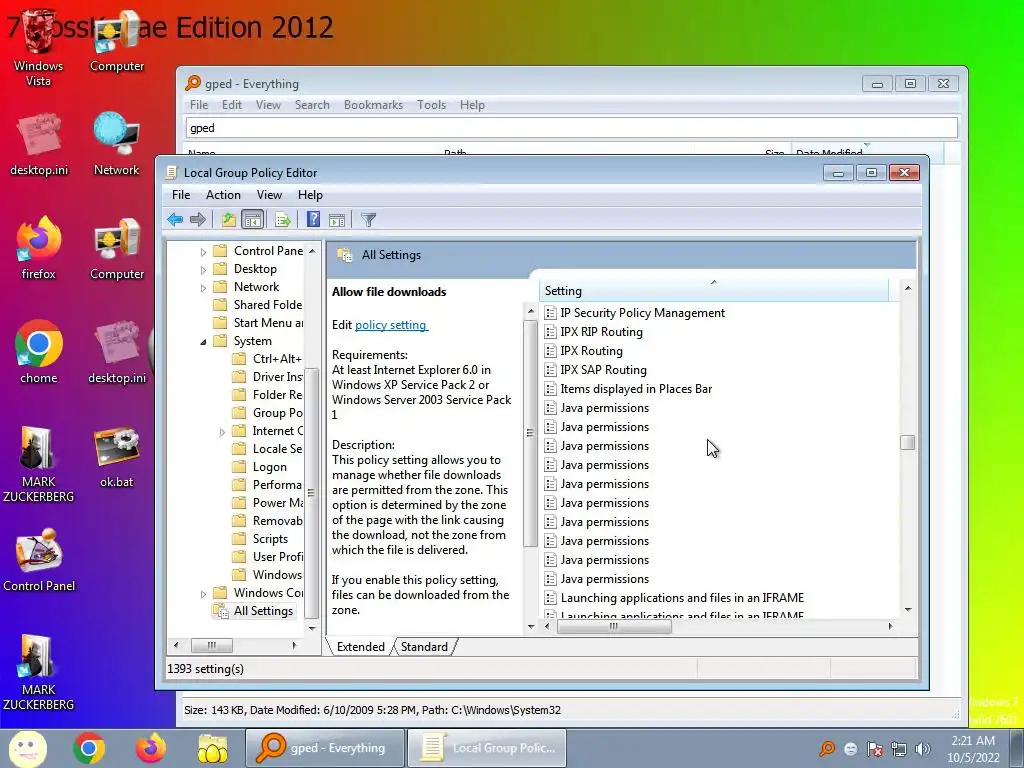
Task: Open the View menu in Group Policy Editor
Action: (269, 195)
